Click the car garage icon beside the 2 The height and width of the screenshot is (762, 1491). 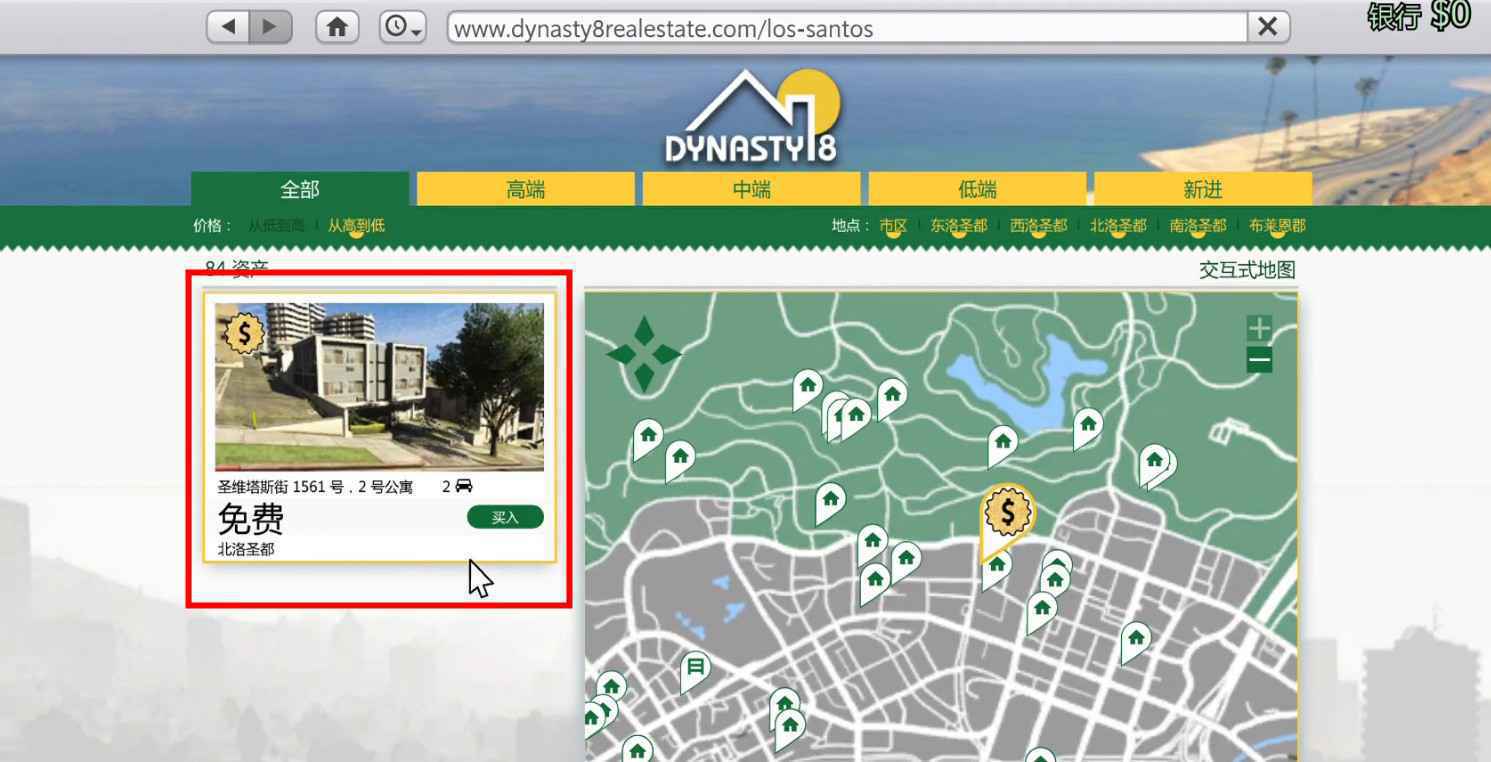point(464,487)
